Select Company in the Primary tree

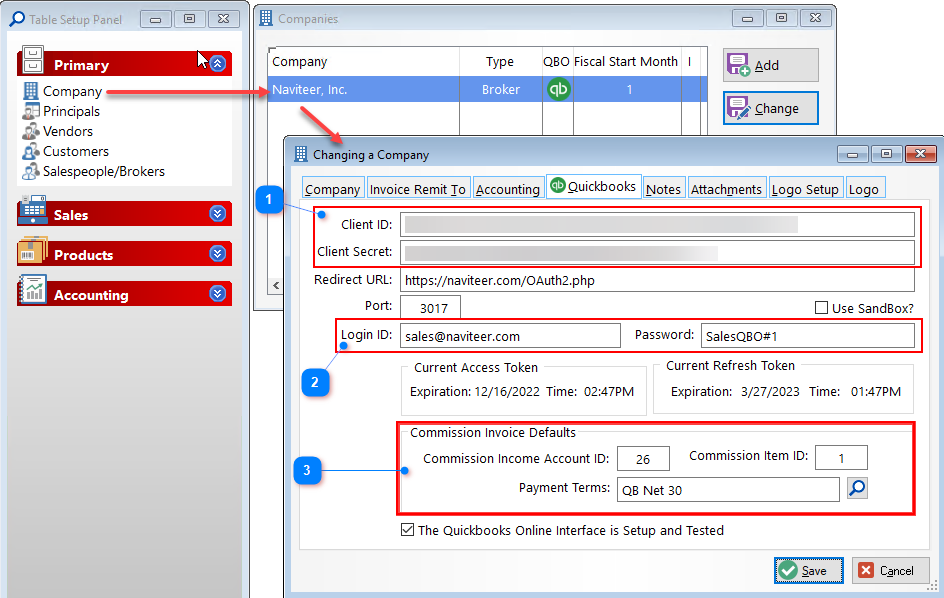click(x=72, y=92)
